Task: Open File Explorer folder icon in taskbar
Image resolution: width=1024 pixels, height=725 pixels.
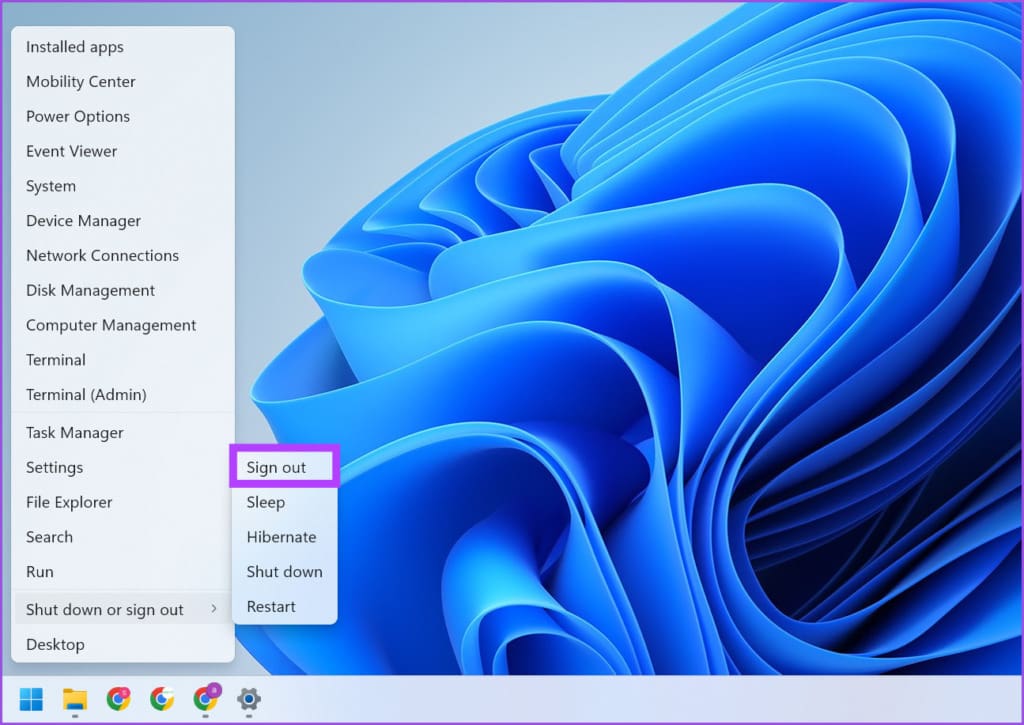Action: (74, 699)
